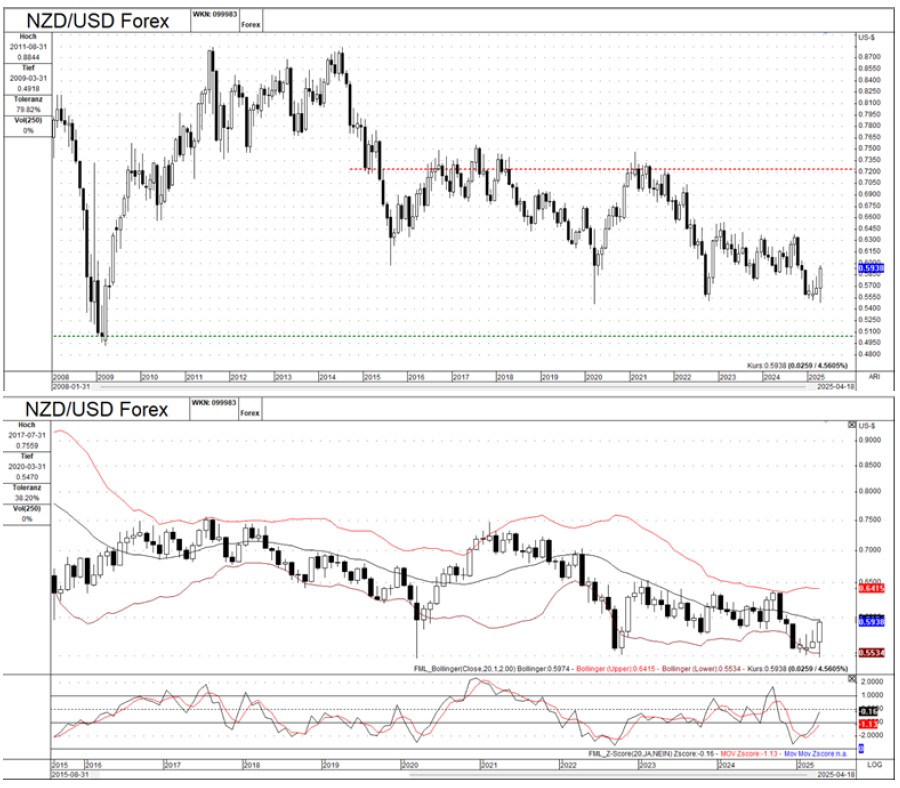This screenshot has height=788, width=900.
Task: Click the red 0.5534 lower Bollinger tag
Action: (869, 653)
